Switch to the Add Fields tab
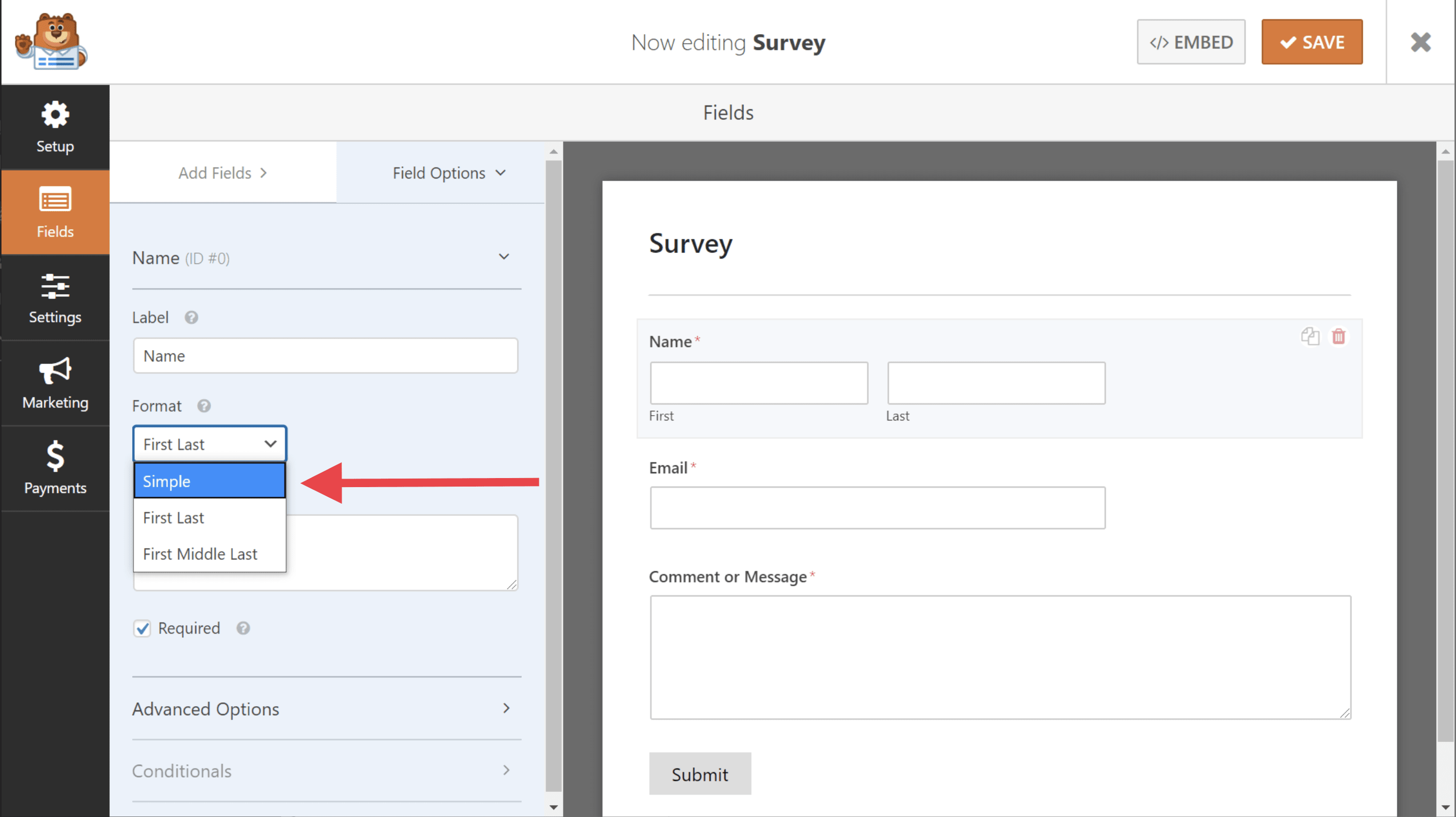This screenshot has height=817, width=1456. 223,173
